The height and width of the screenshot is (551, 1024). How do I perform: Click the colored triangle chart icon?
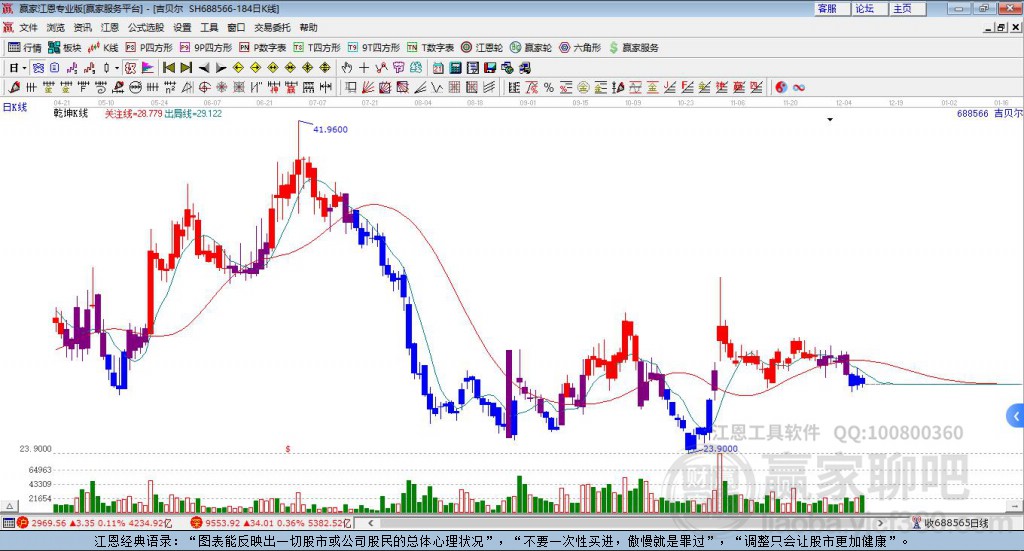coord(148,68)
